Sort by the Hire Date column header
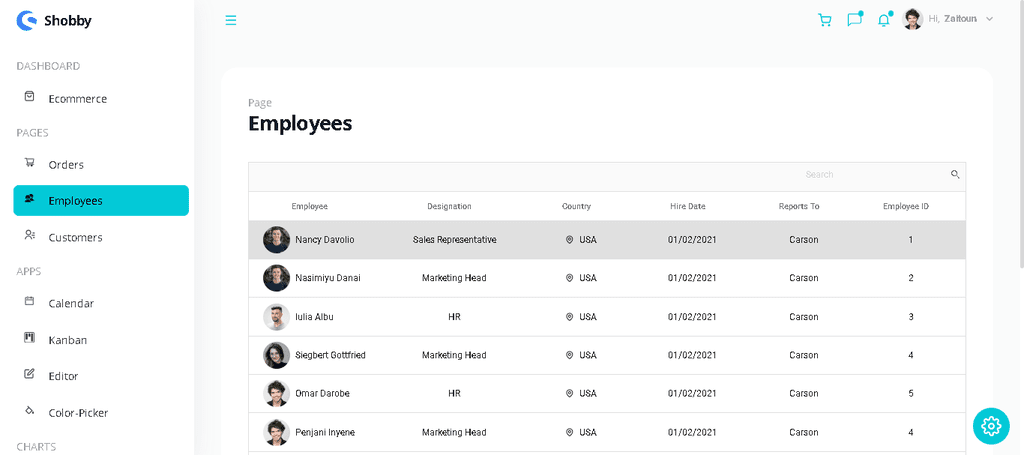Viewport: 1024px width, 455px height. [x=688, y=206]
